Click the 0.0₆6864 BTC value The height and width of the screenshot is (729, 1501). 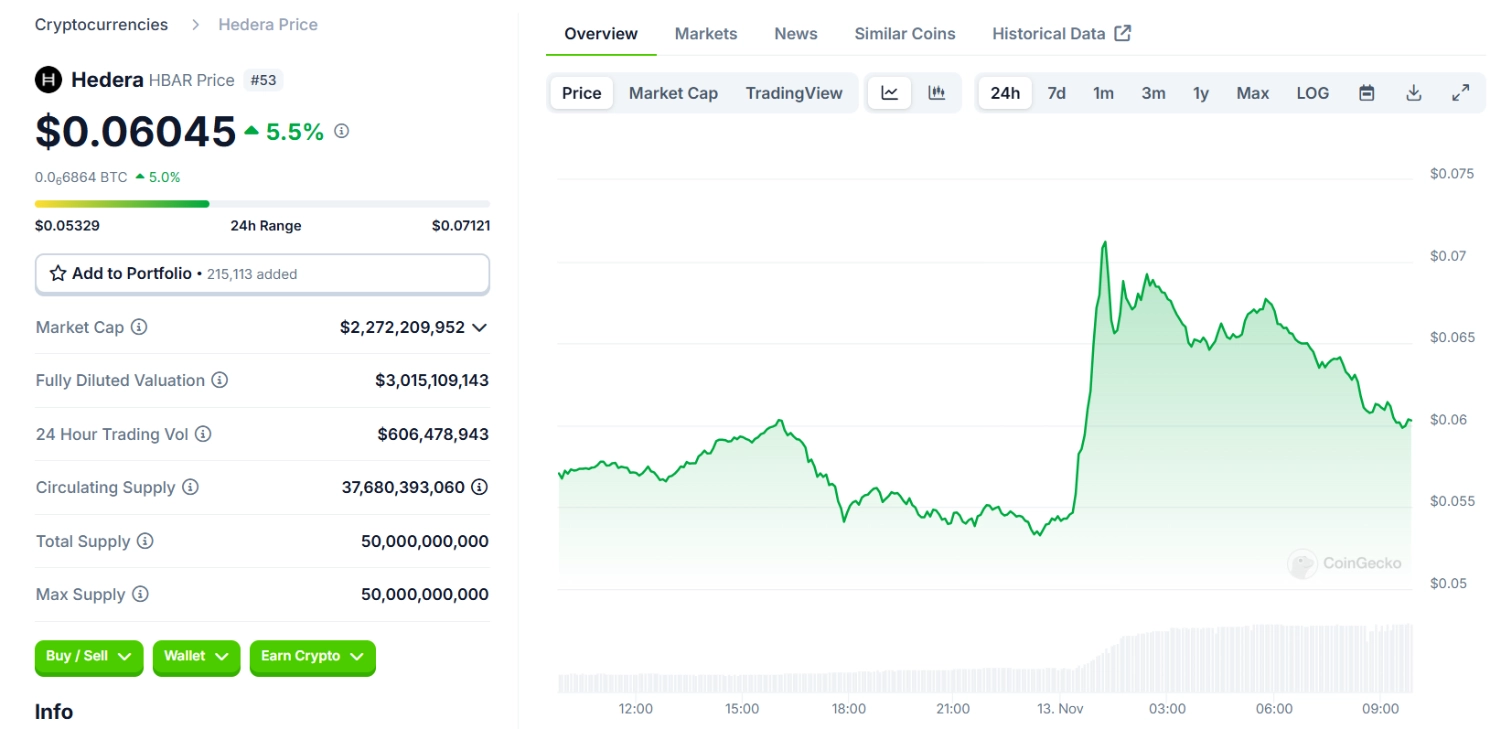click(81, 177)
